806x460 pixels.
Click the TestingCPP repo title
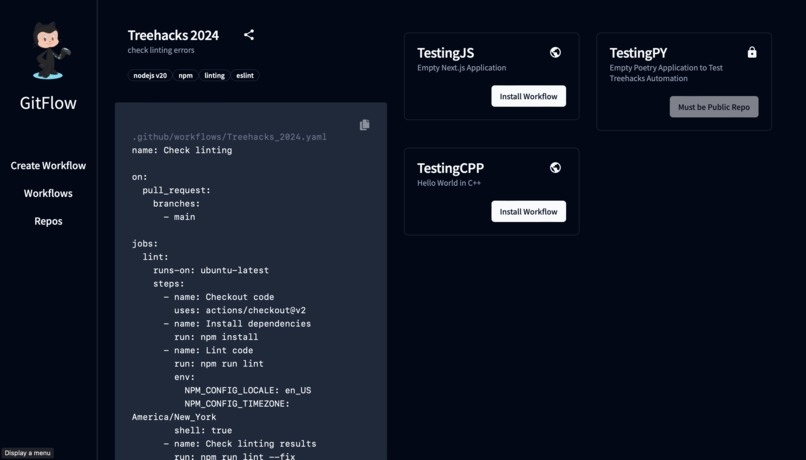coord(450,168)
